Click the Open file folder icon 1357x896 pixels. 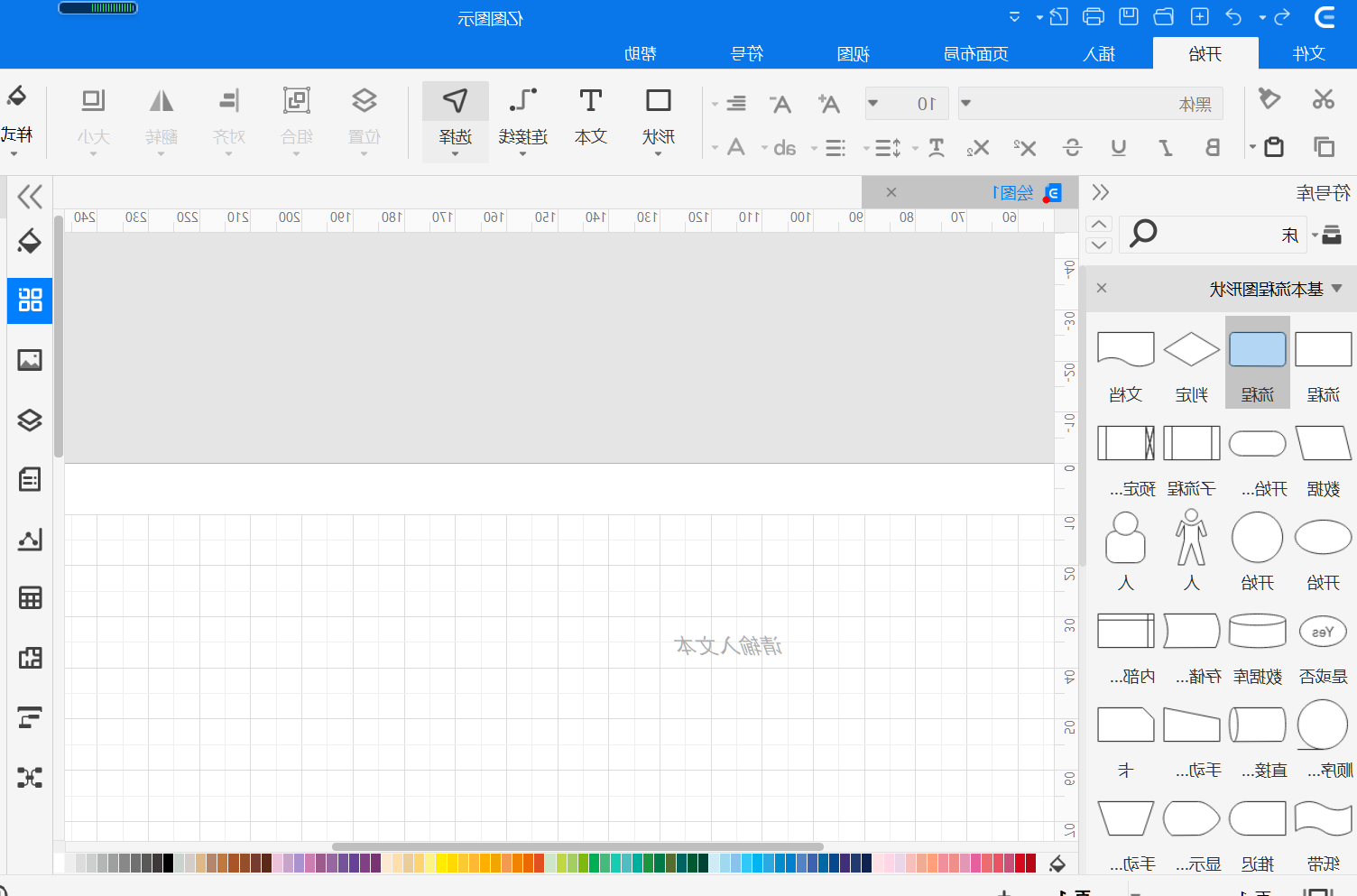point(1164,16)
